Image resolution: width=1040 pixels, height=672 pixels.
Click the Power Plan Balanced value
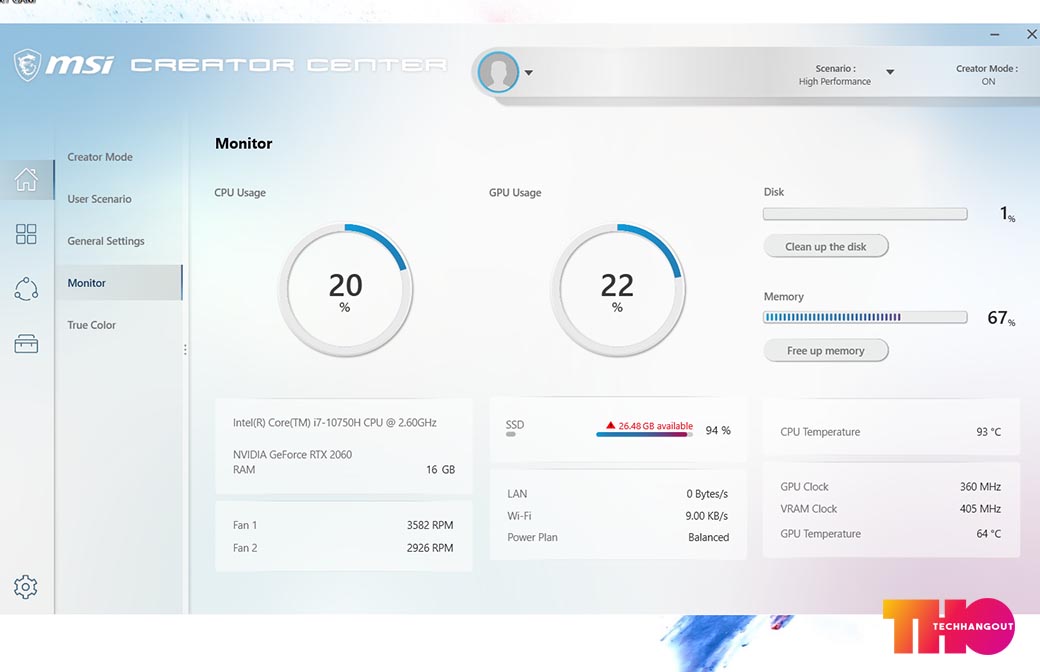(x=708, y=537)
